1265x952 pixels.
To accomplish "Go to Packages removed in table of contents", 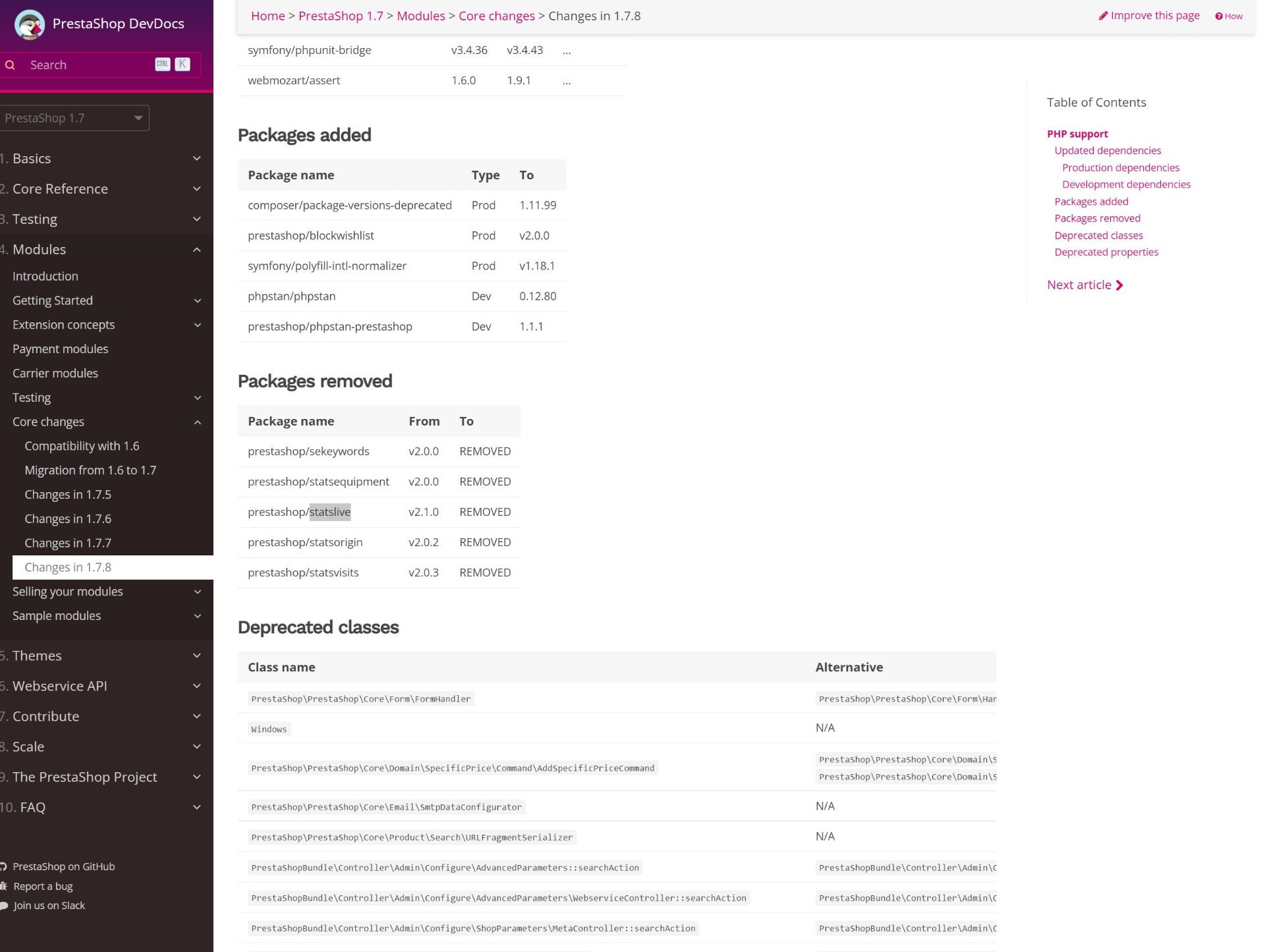I will [1097, 218].
